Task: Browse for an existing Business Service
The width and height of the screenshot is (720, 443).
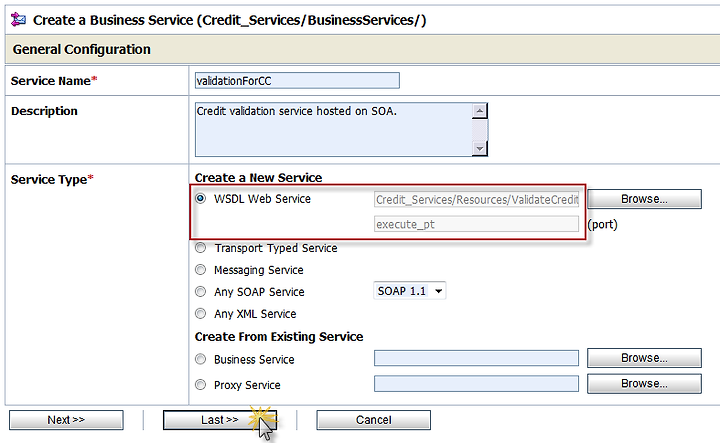Action: pos(644,358)
